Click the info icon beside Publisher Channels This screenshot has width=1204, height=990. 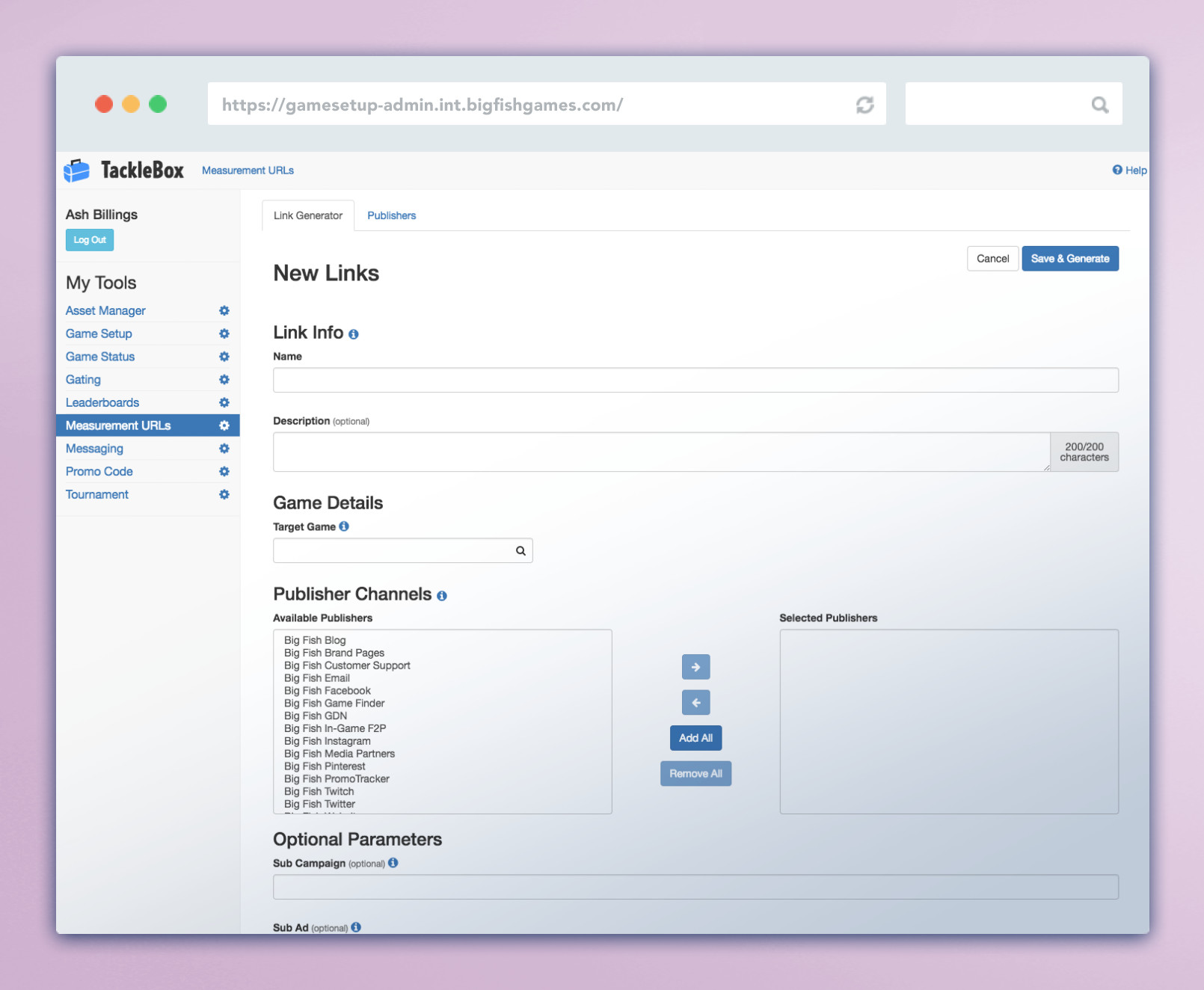pos(442,596)
